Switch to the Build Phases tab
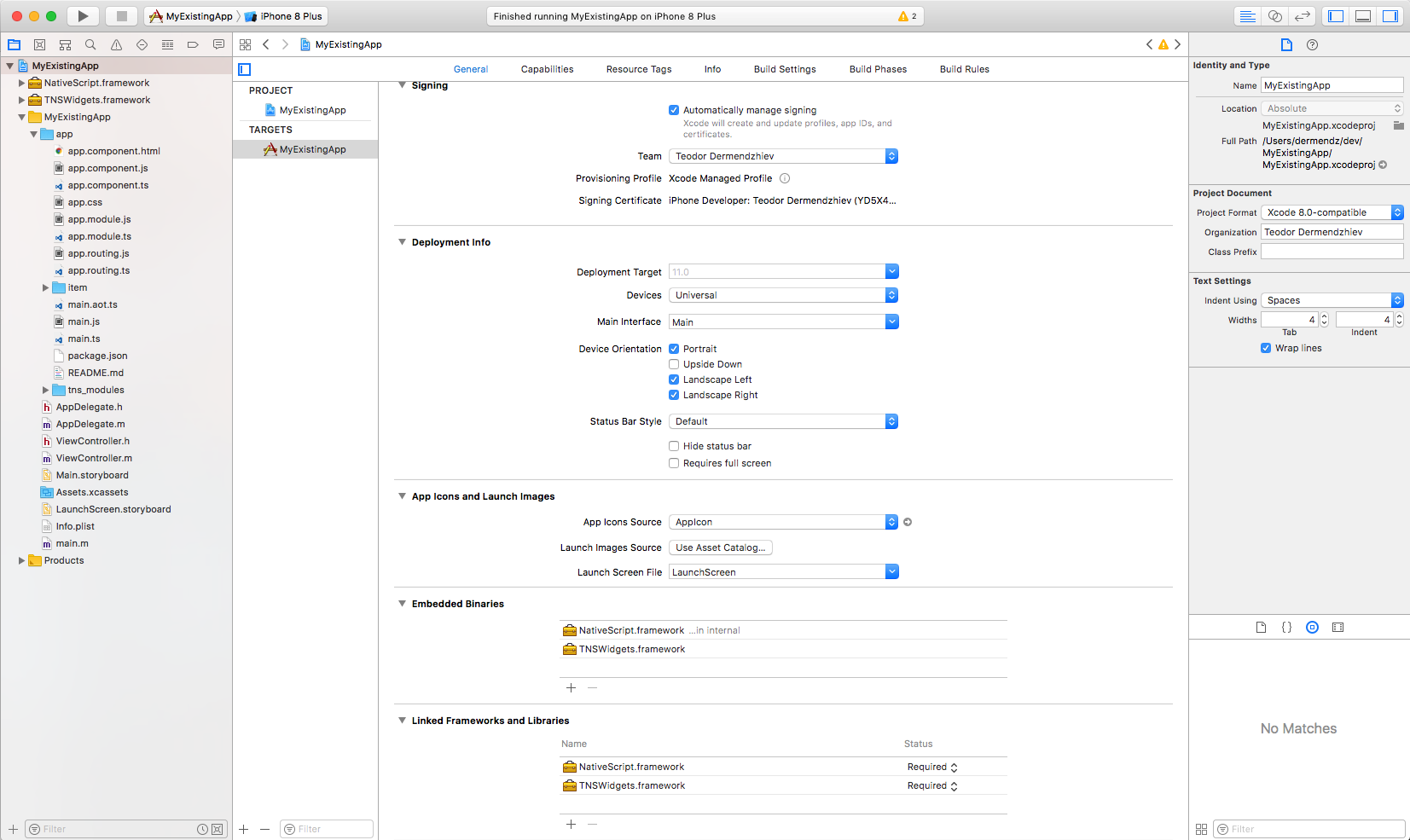1410x840 pixels. pos(878,69)
